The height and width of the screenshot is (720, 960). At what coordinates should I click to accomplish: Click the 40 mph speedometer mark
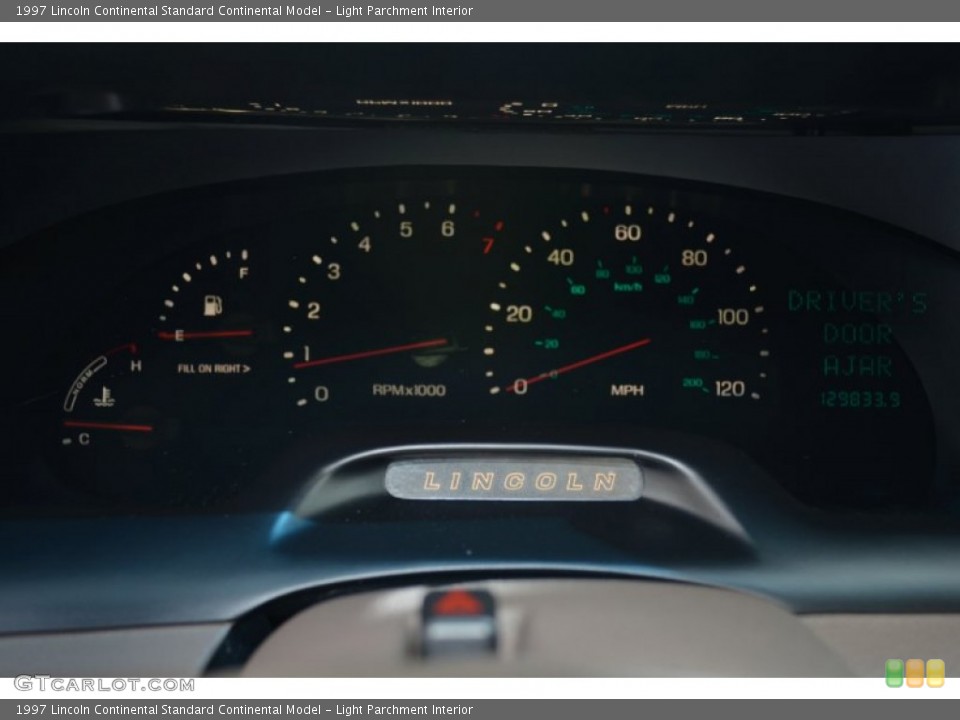coord(560,257)
